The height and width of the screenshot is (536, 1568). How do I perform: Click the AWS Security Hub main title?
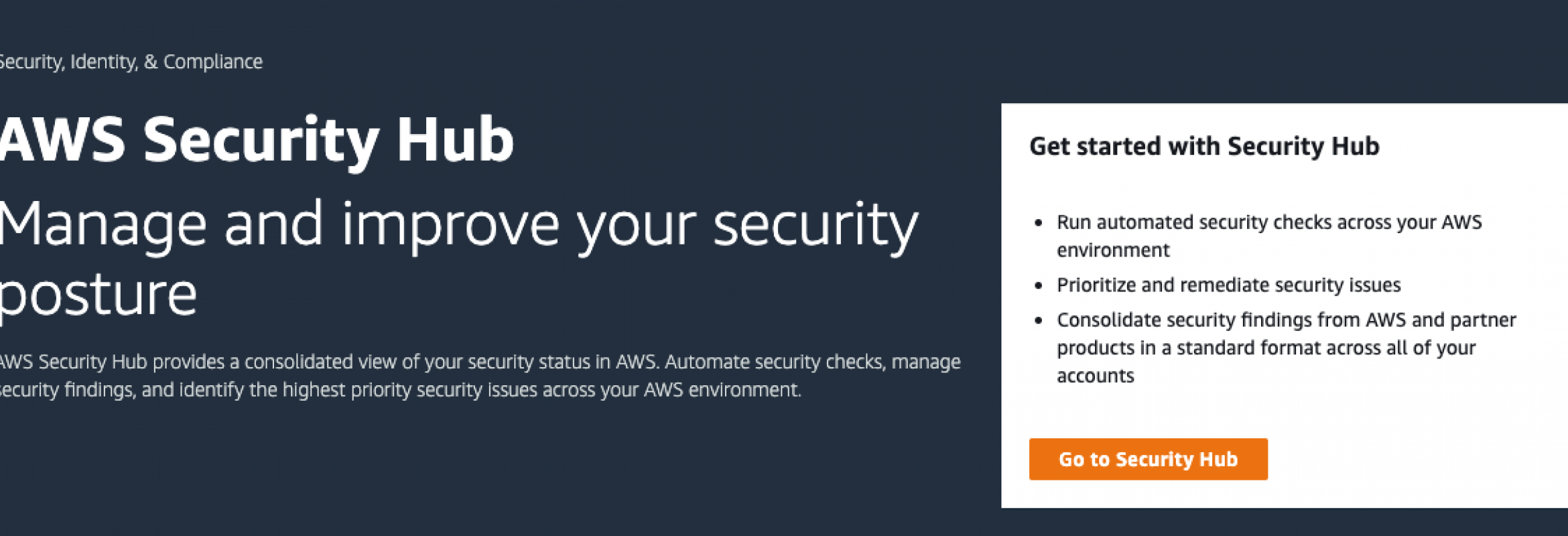(x=257, y=140)
